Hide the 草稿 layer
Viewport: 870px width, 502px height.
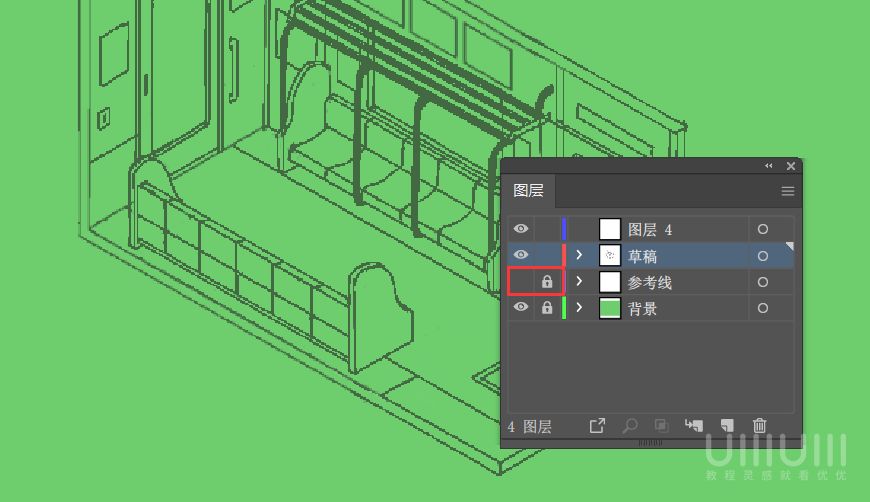pyautogui.click(x=521, y=256)
